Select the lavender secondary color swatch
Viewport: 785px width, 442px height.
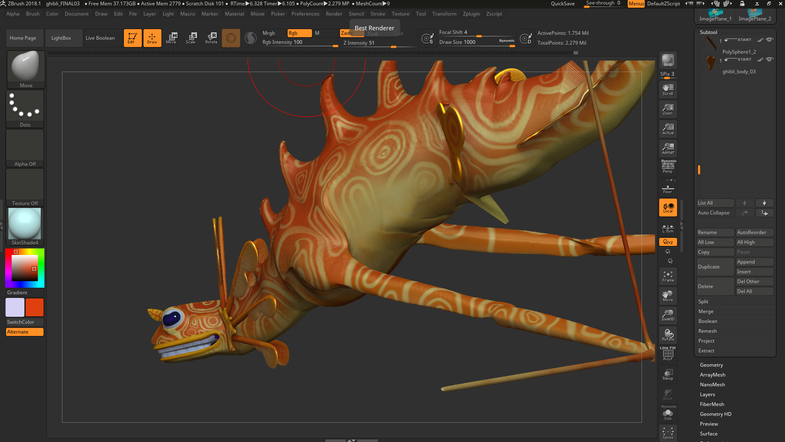[15, 307]
